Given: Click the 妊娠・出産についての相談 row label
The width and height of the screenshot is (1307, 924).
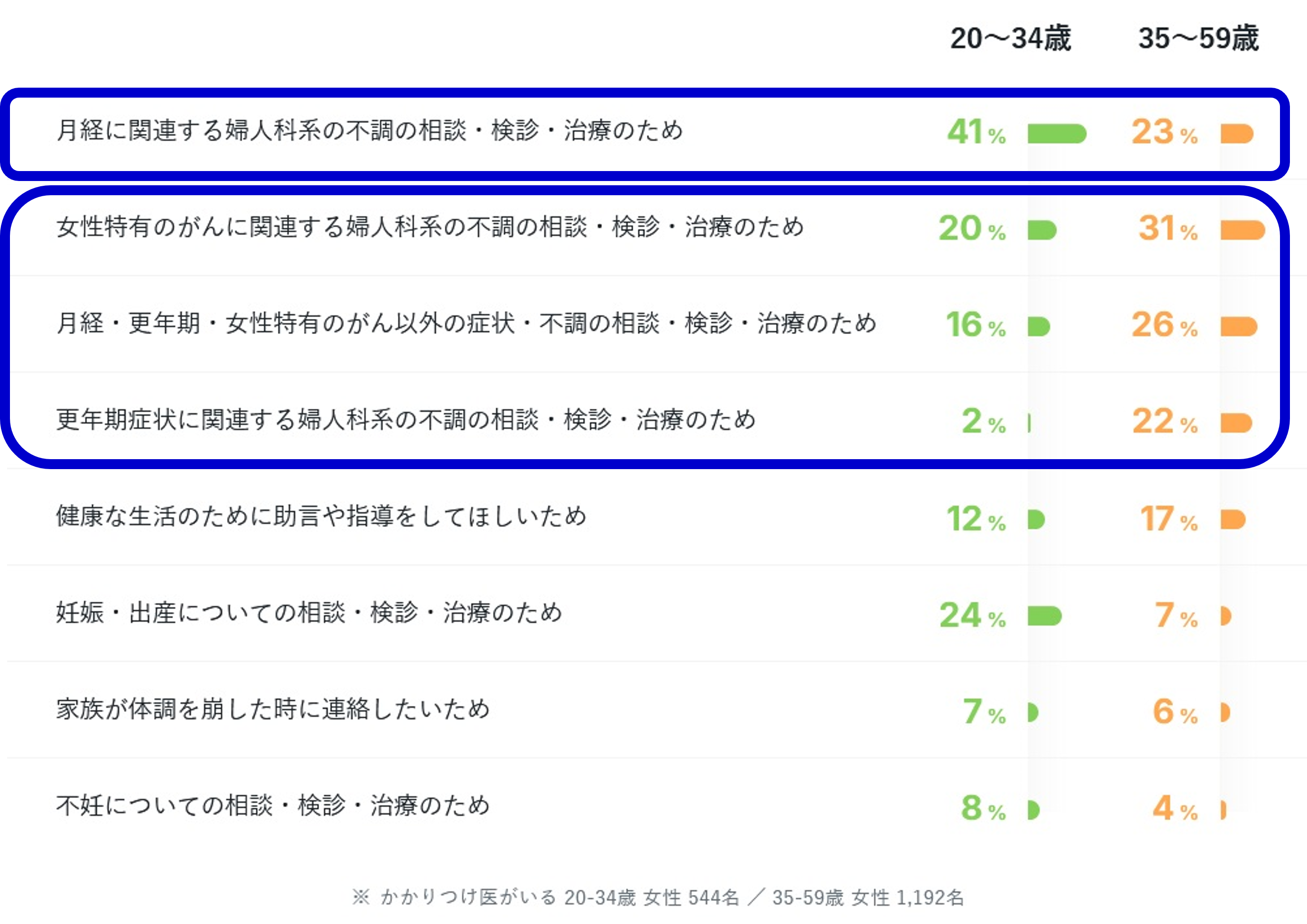Looking at the screenshot, I should 309,613.
